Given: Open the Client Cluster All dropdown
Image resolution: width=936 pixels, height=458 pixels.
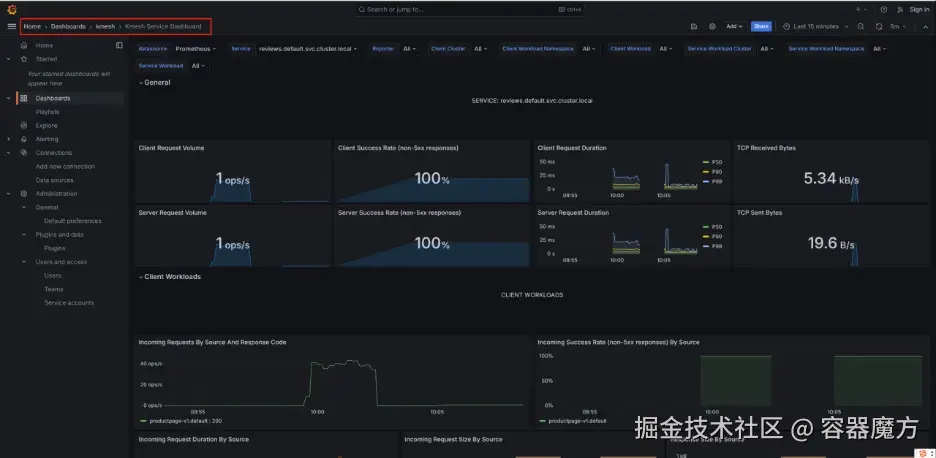Looking at the screenshot, I should click(x=481, y=49).
